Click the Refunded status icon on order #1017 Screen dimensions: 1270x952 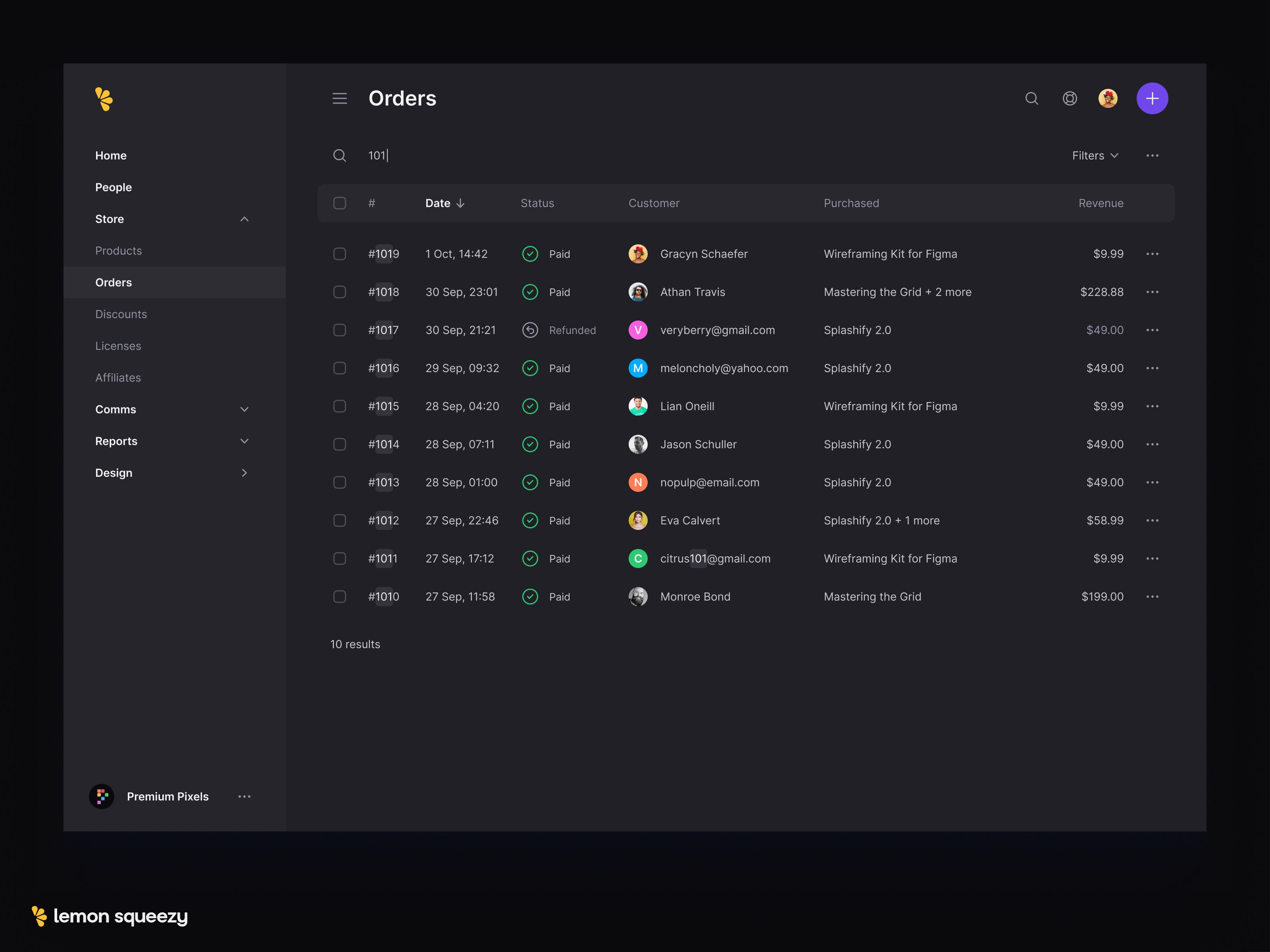[530, 330]
